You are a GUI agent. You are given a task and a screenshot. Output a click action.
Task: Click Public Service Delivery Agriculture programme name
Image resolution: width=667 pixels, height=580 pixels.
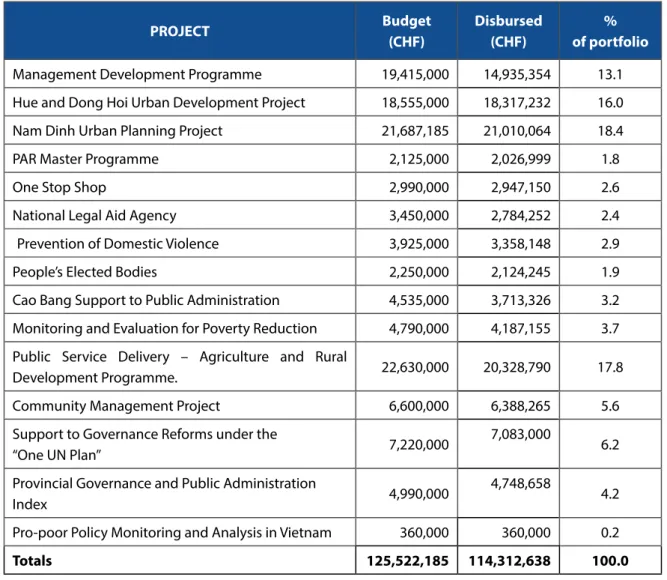180,367
